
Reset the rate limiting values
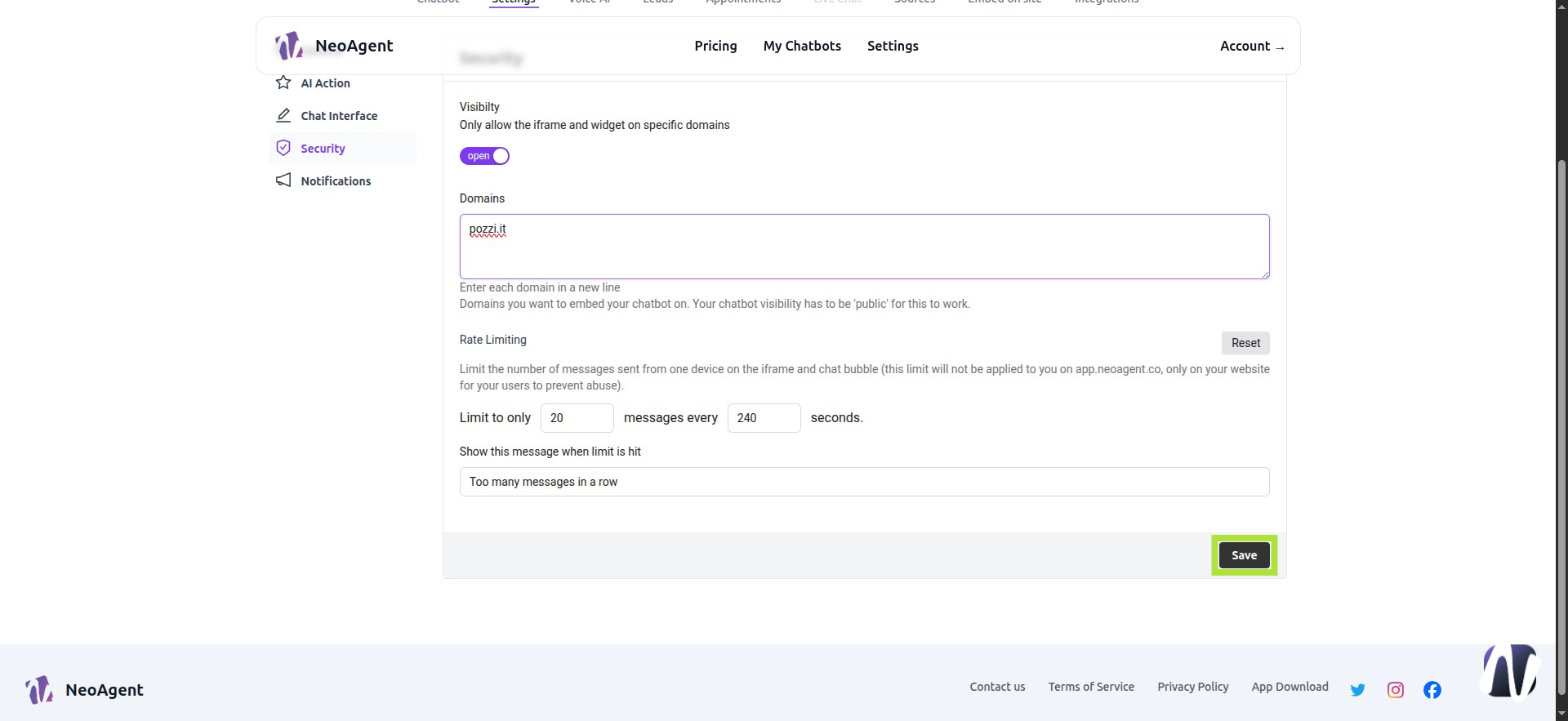(1245, 343)
